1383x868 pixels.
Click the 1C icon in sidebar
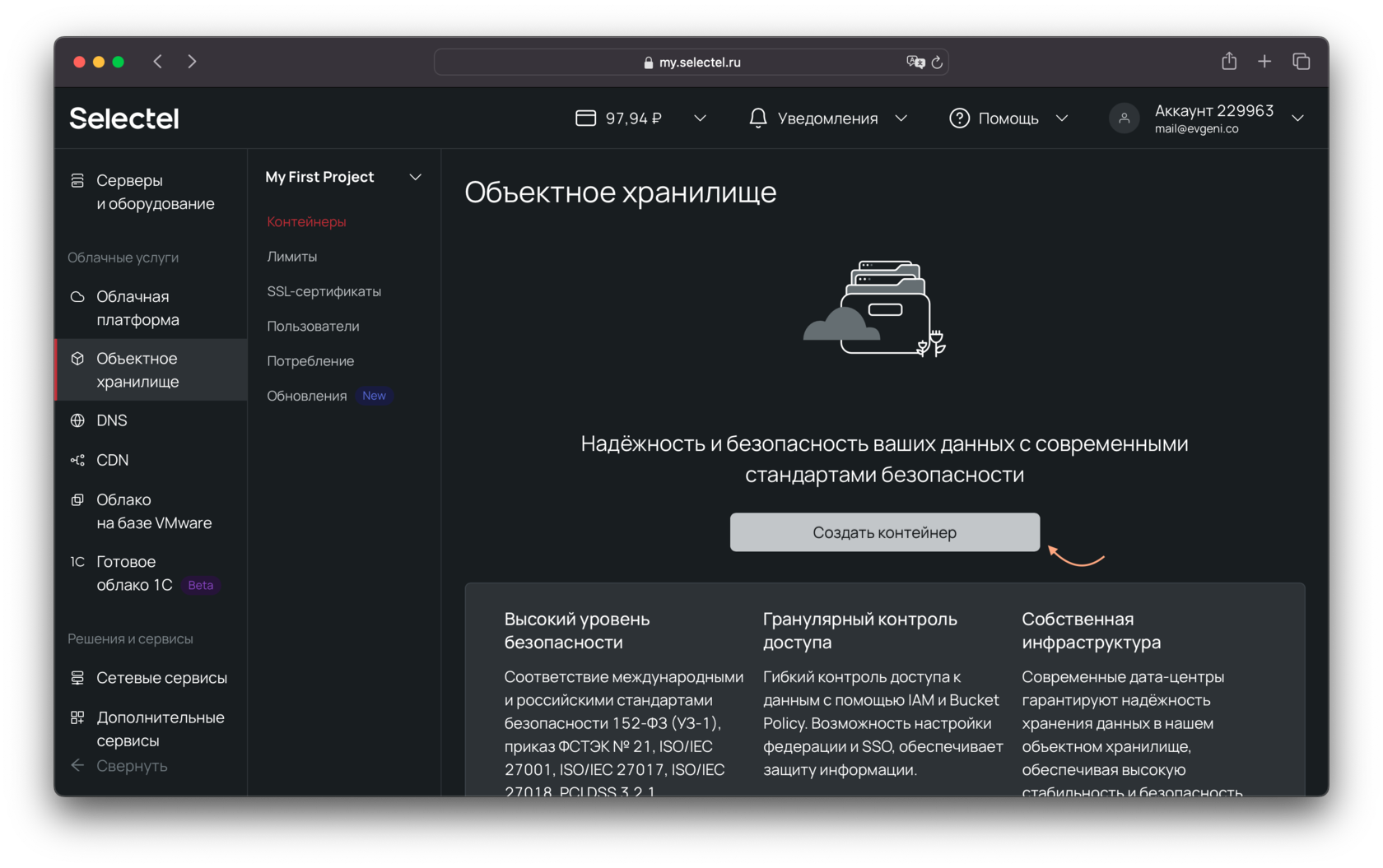pyautogui.click(x=77, y=562)
